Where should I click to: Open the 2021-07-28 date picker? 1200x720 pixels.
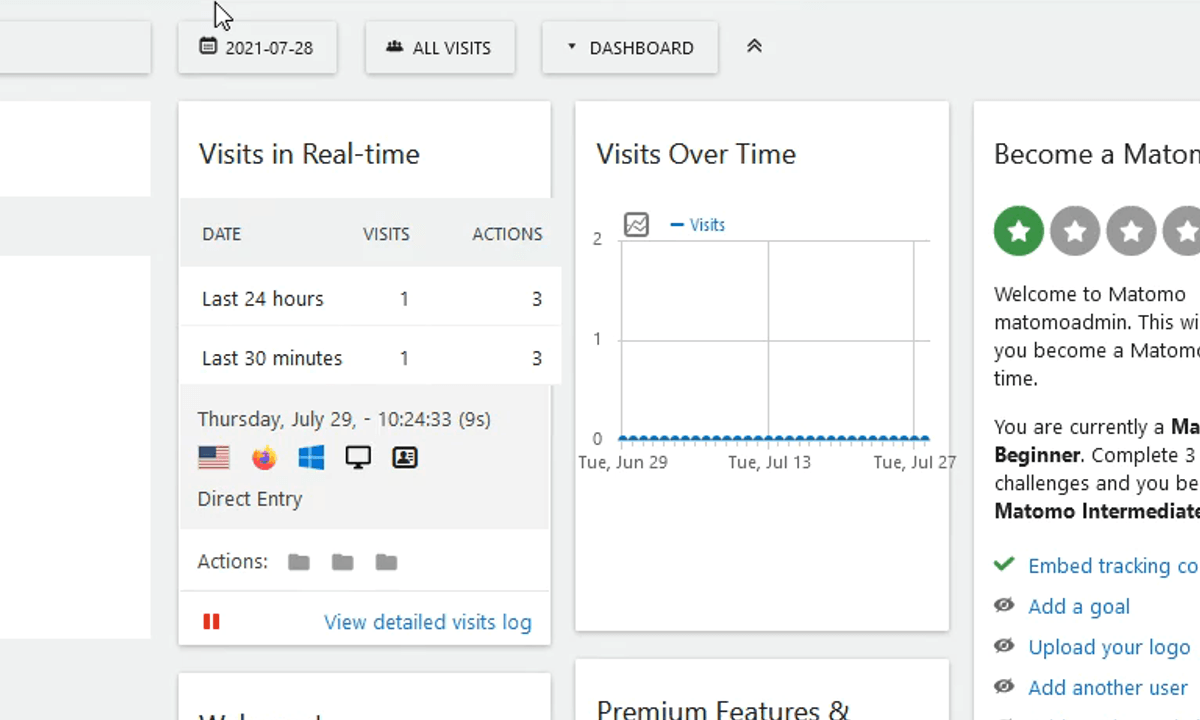pyautogui.click(x=257, y=47)
